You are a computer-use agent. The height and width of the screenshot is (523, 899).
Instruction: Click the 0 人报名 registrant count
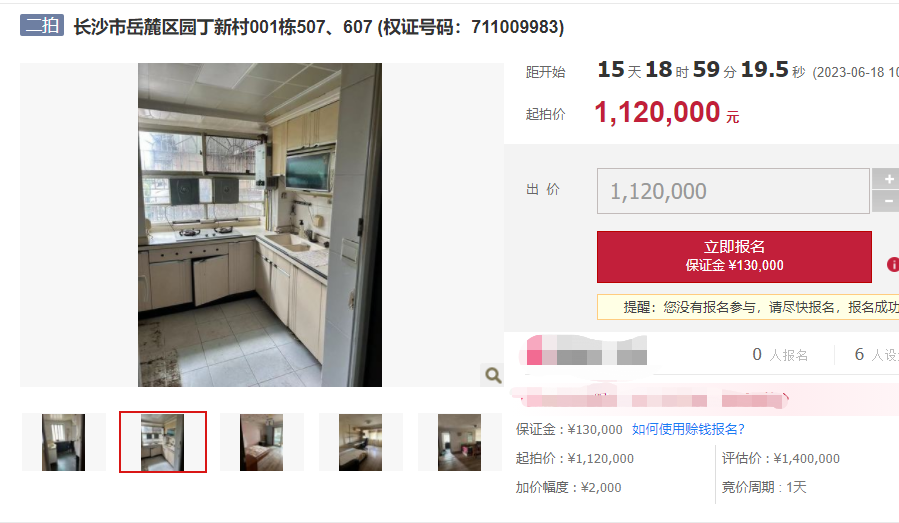pyautogui.click(x=780, y=354)
